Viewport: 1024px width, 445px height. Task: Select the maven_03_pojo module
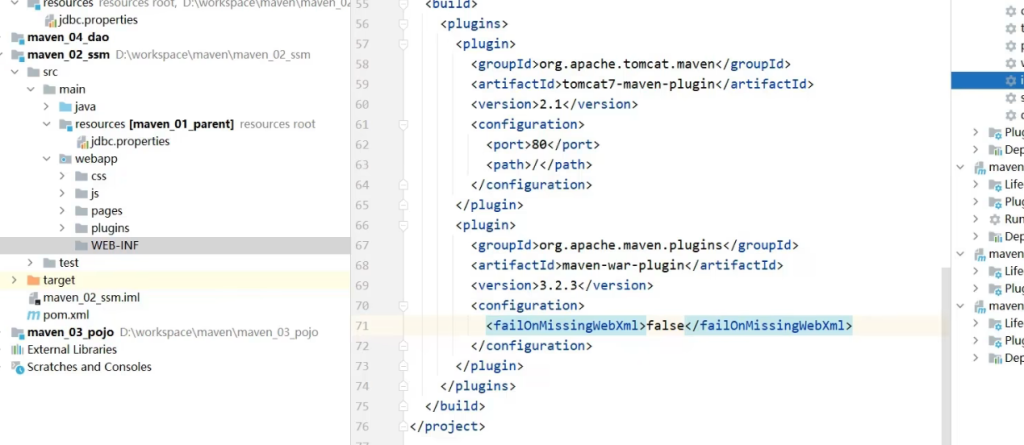[70, 332]
